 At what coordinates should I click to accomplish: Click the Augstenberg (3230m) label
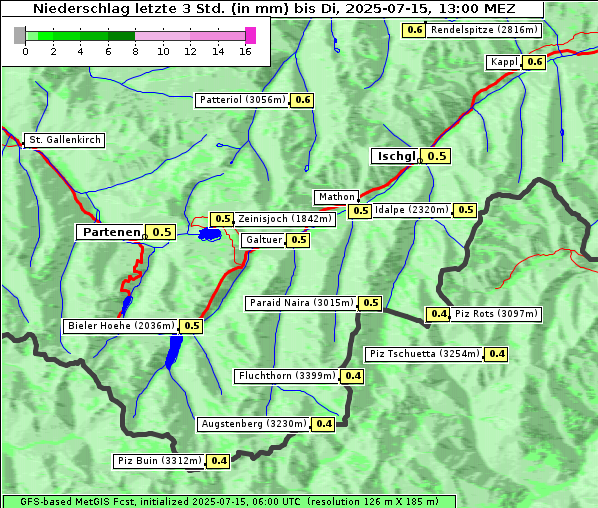click(254, 424)
